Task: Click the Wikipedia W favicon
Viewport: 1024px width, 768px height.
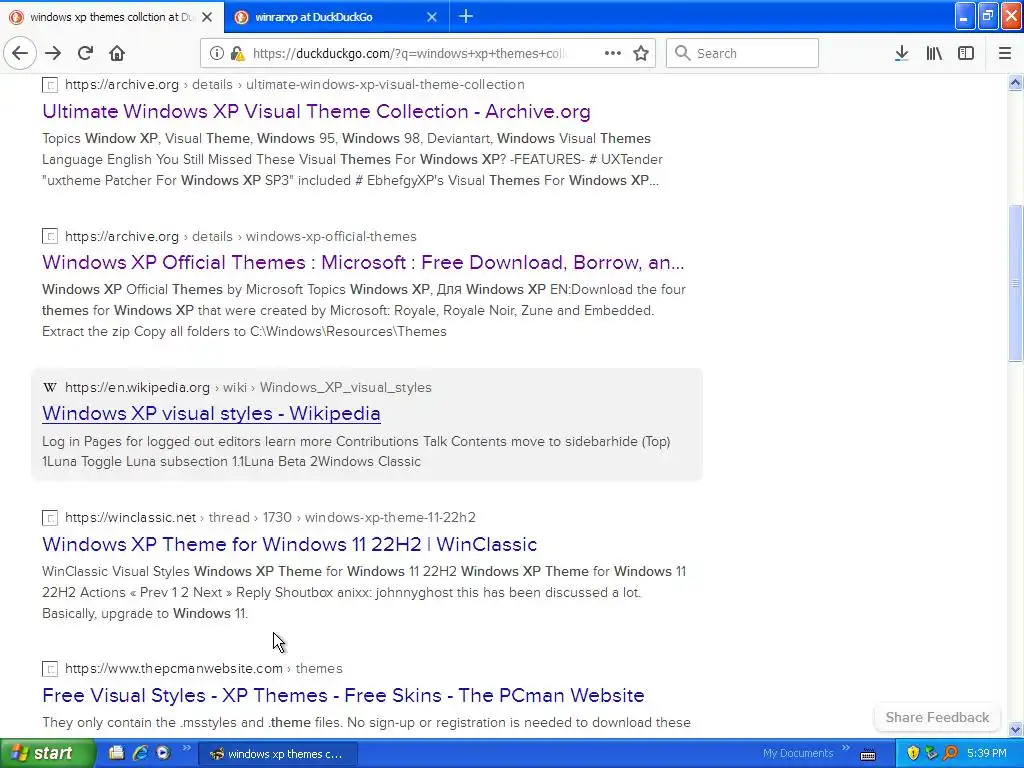Action: (x=50, y=387)
